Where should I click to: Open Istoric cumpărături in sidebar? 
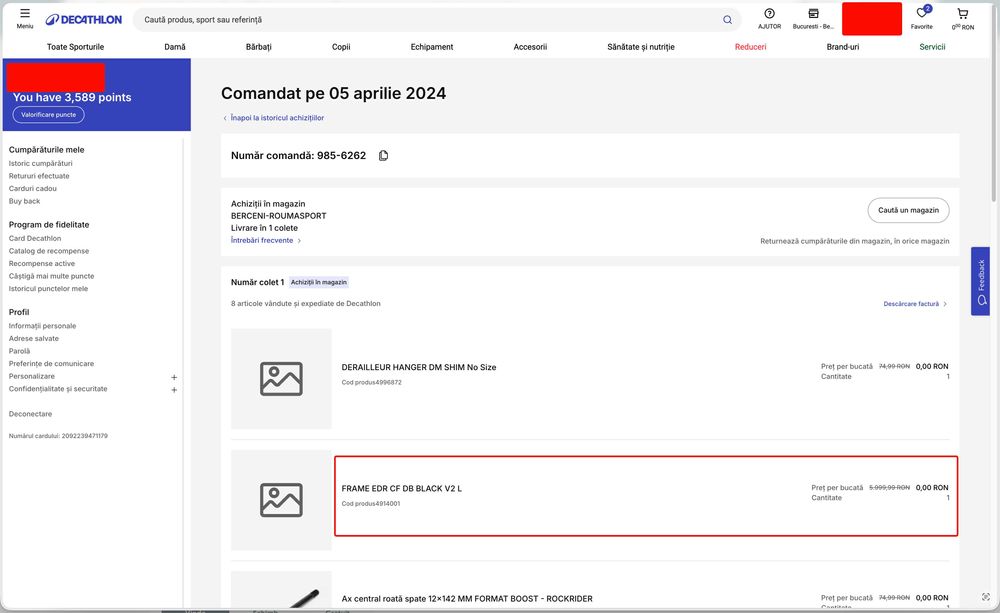click(x=40, y=163)
